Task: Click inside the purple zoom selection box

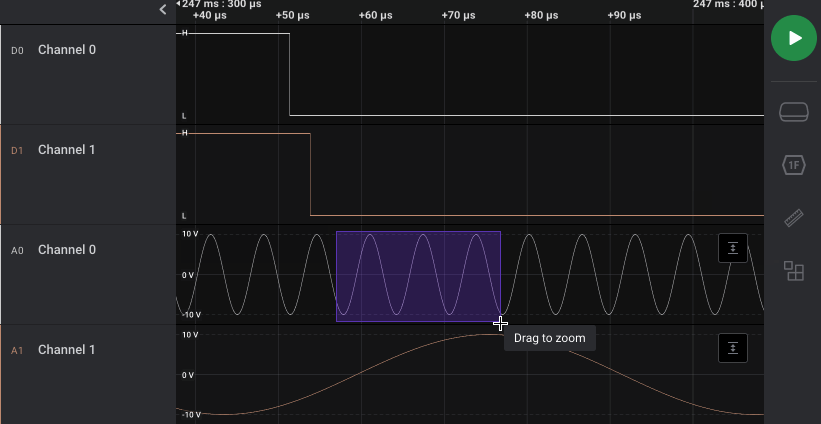Action: [418, 276]
